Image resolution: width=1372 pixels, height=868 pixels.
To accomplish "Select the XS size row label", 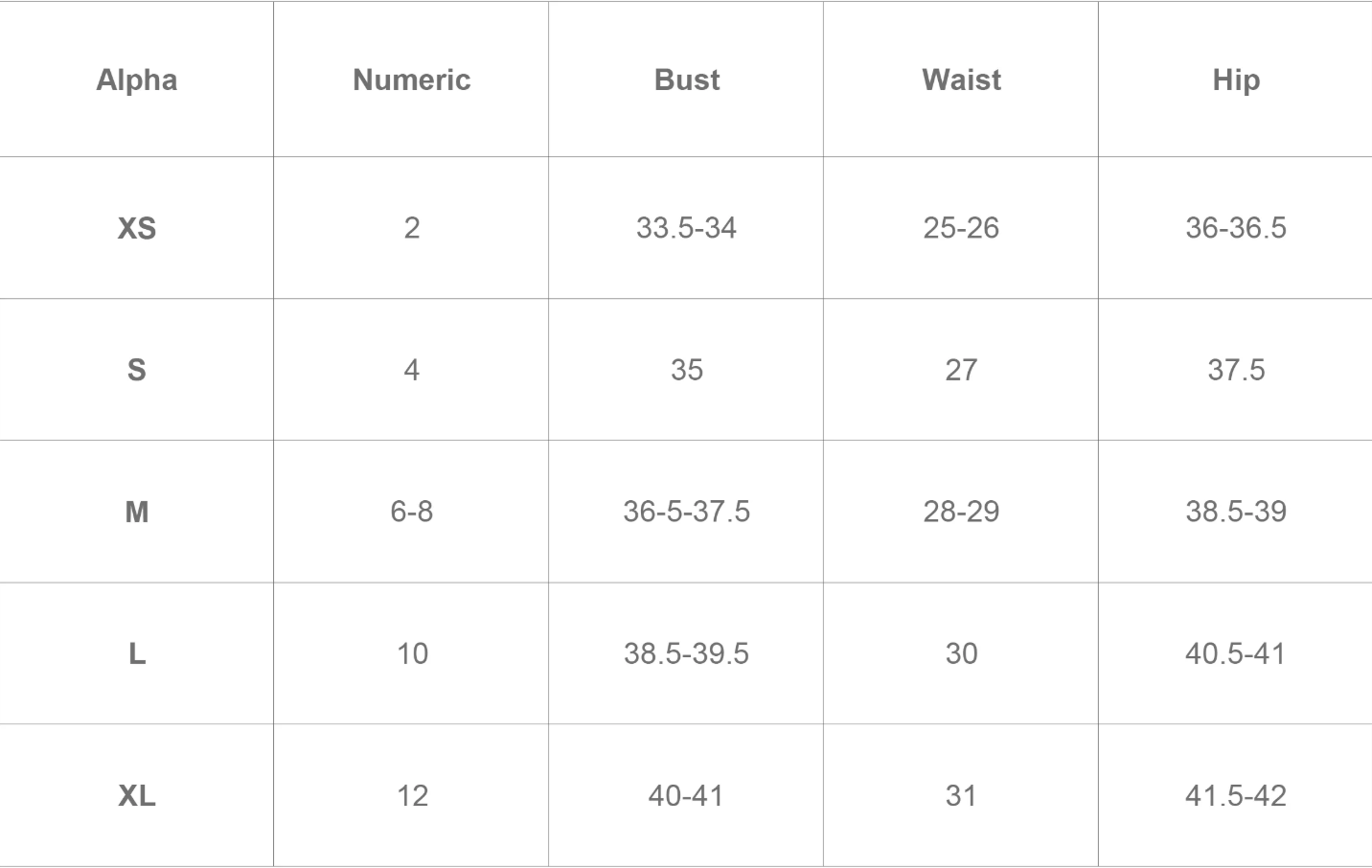I will coord(137,228).
